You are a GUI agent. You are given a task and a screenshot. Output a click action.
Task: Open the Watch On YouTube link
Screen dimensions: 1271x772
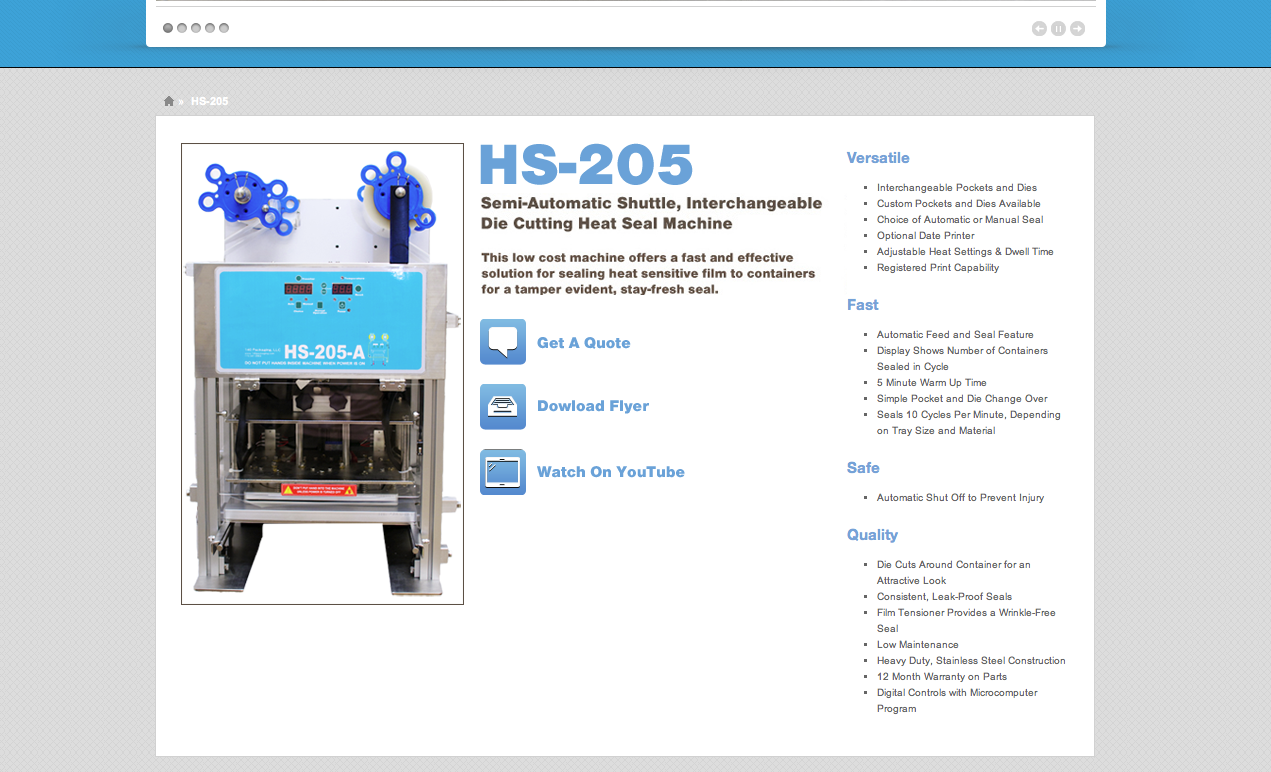click(x=611, y=472)
